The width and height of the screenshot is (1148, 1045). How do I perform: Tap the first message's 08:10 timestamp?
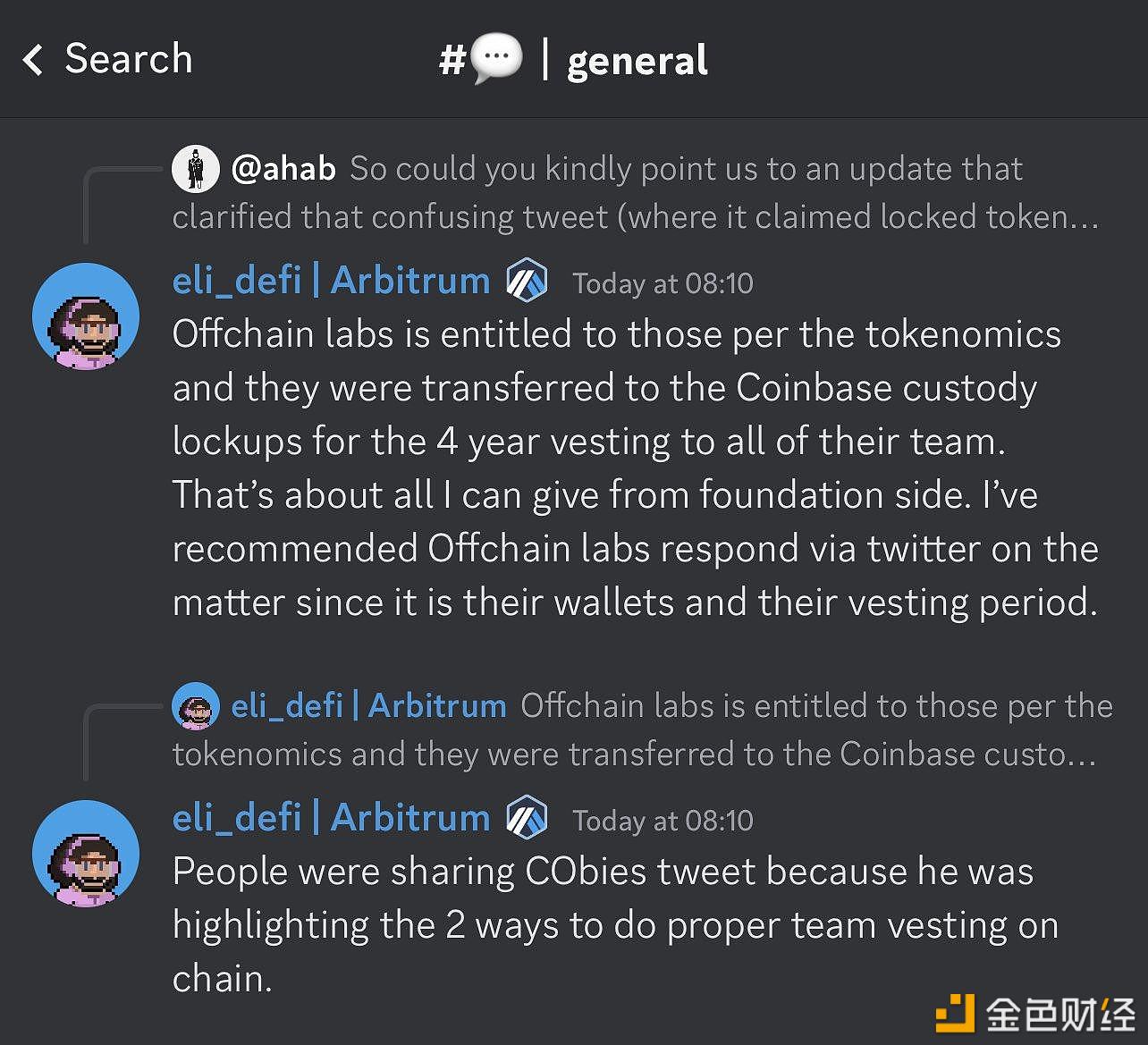click(663, 283)
